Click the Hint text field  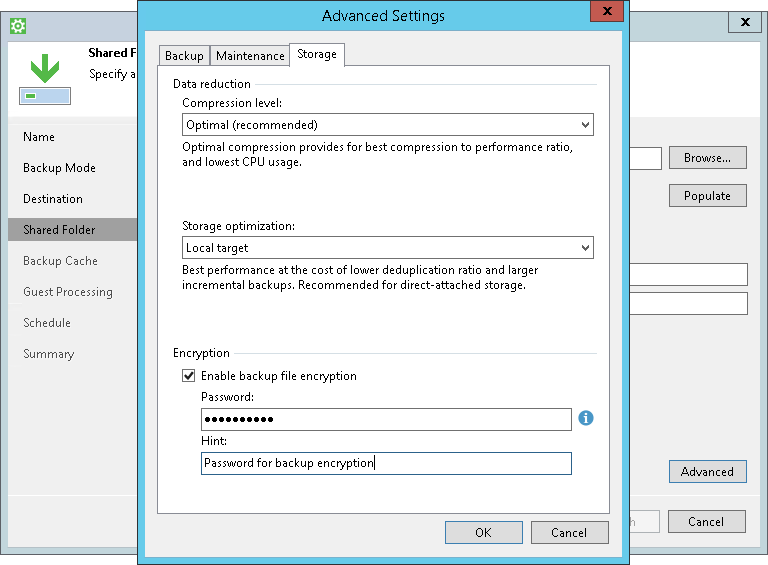point(386,463)
